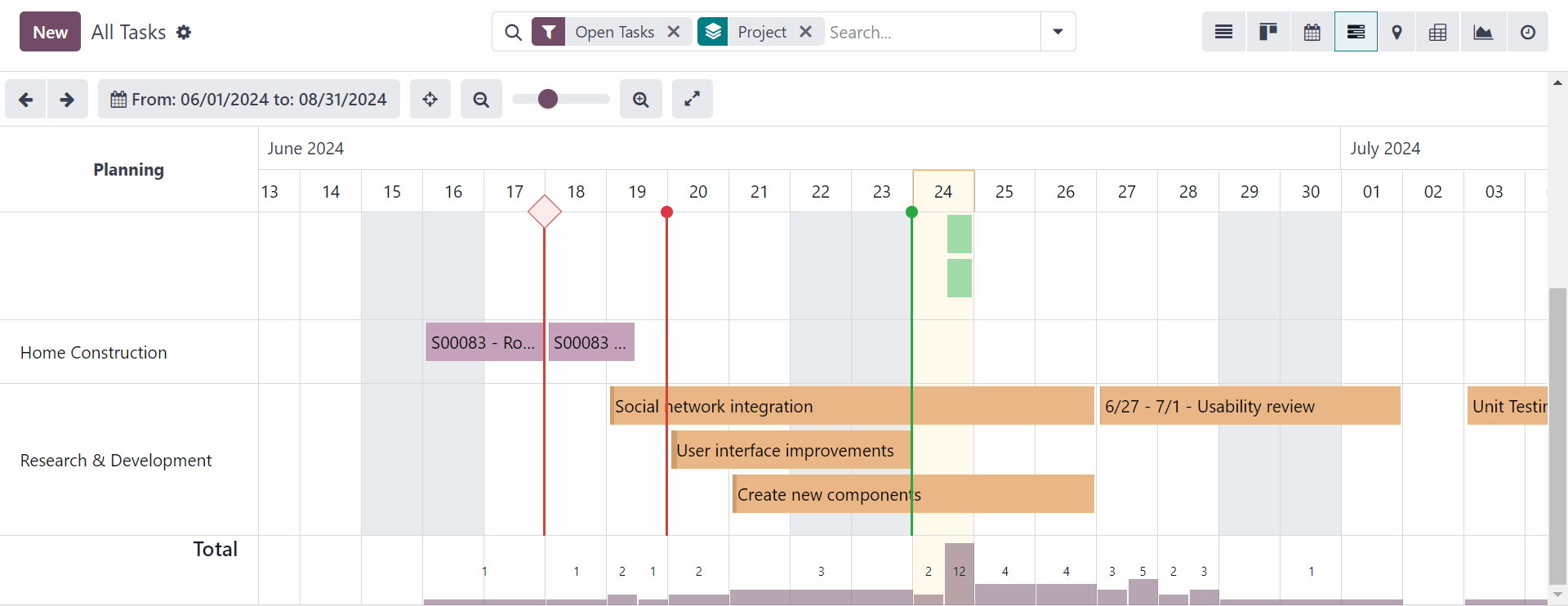Remove the Open Tasks filter

pyautogui.click(x=674, y=32)
